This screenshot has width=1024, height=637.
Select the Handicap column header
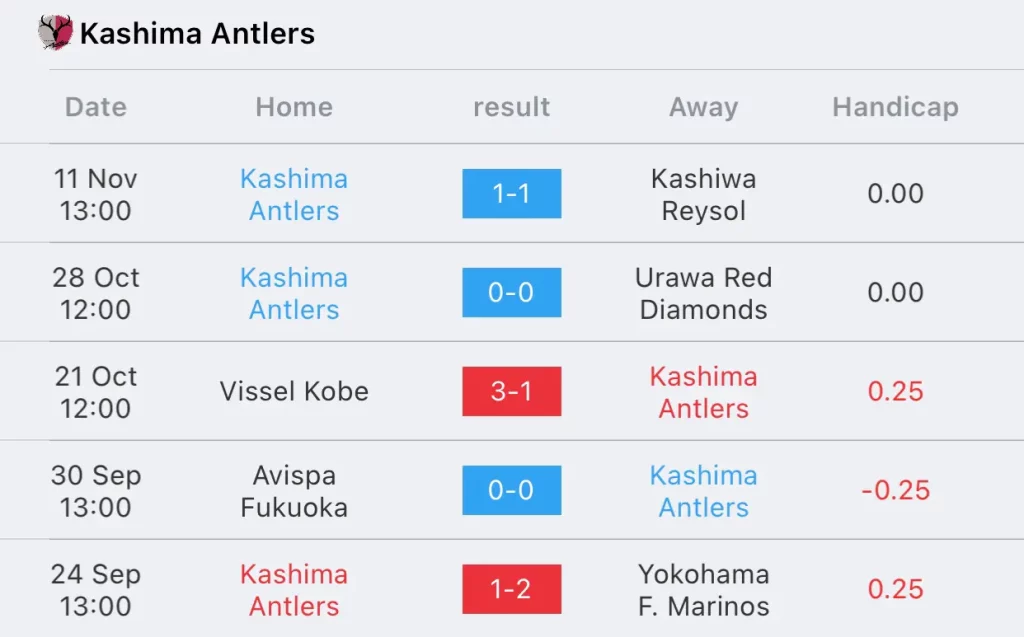coord(895,106)
